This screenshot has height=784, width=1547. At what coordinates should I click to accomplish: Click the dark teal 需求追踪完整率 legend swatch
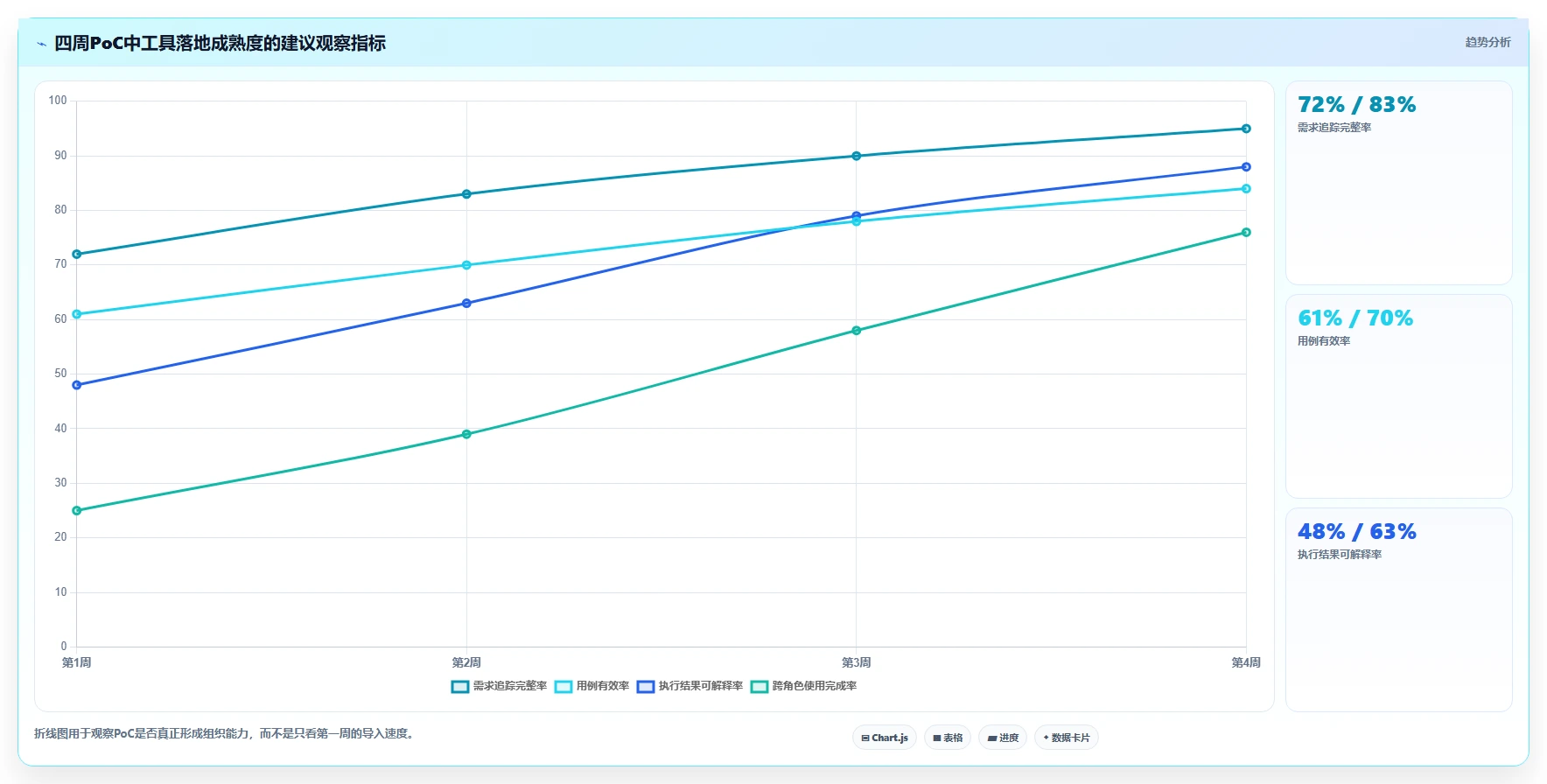[460, 686]
